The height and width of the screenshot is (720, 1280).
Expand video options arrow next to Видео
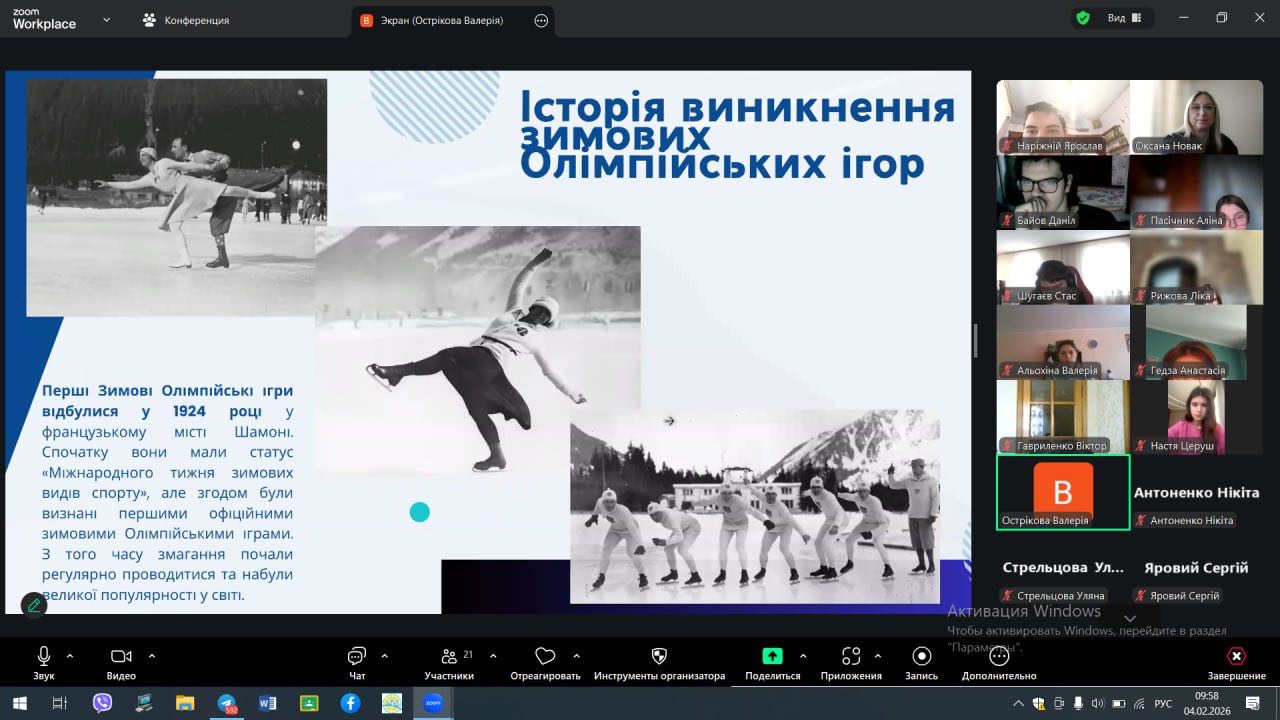click(x=152, y=656)
